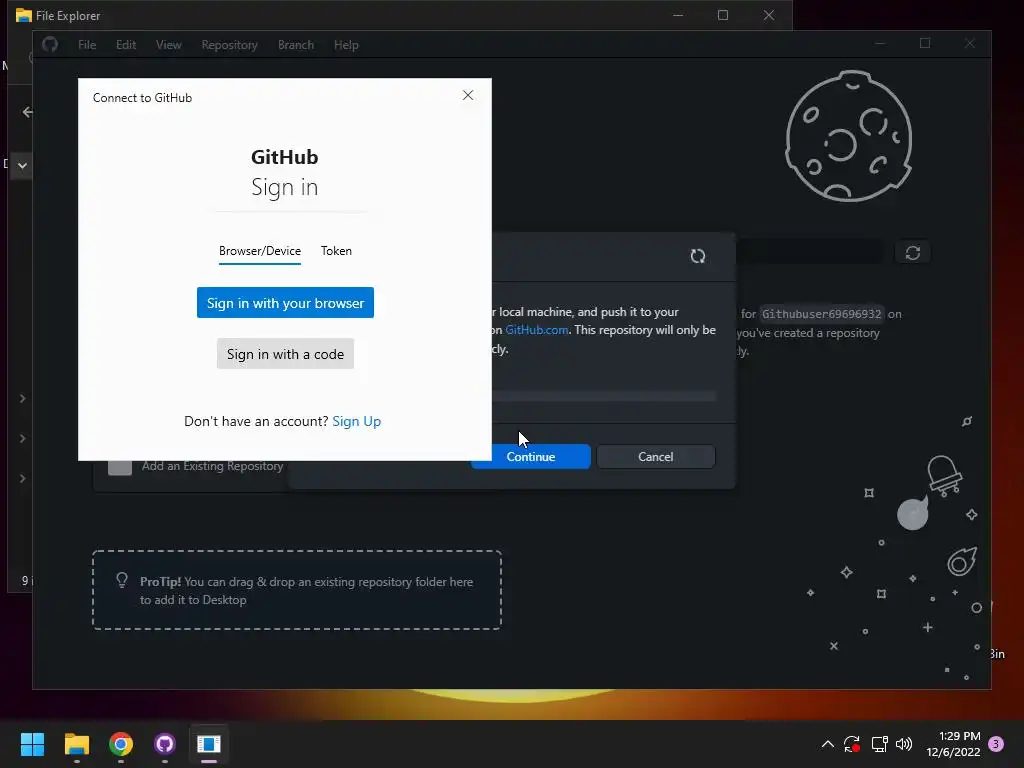Click the sync icon in dark dialog

click(x=697, y=256)
